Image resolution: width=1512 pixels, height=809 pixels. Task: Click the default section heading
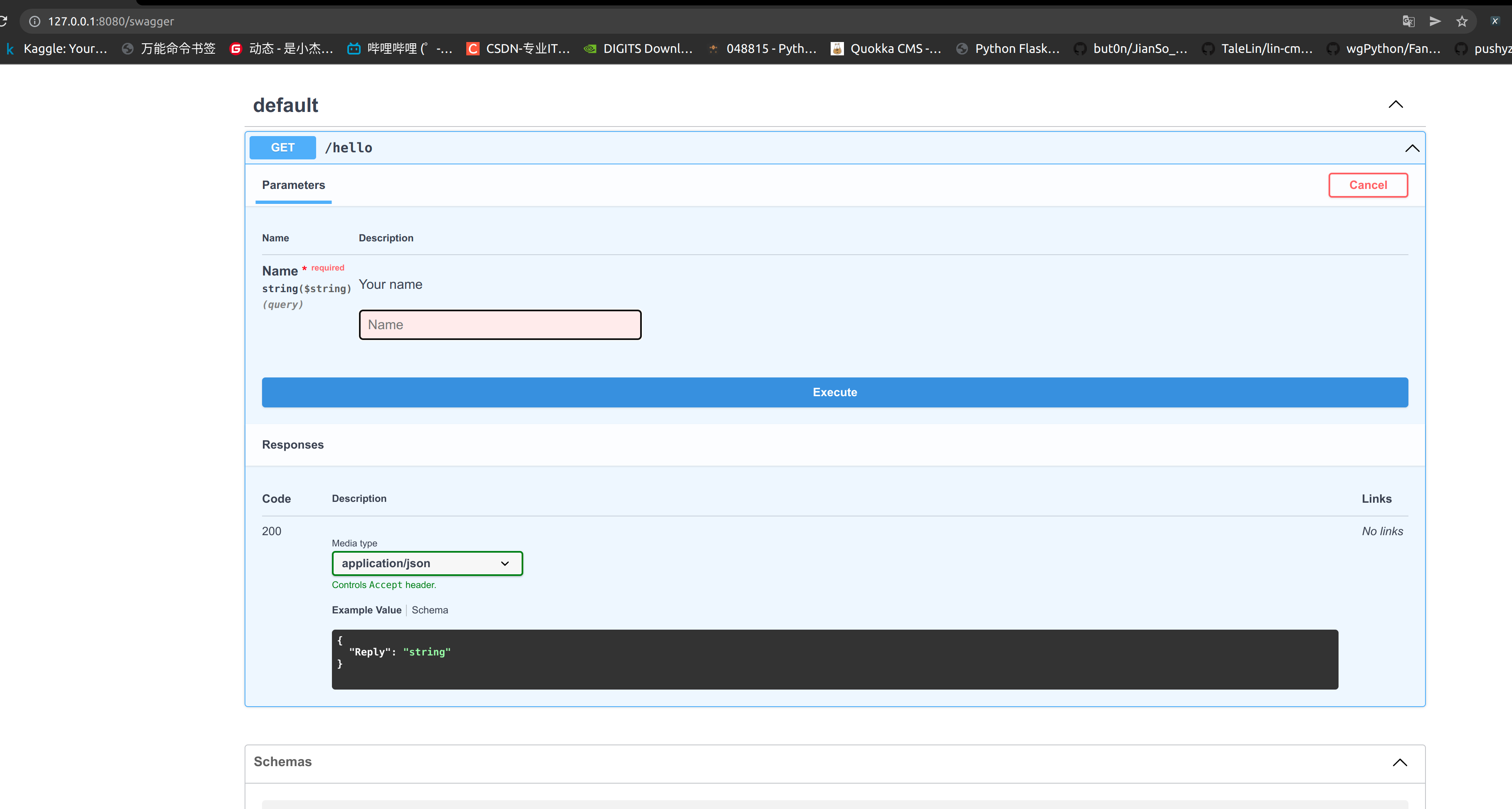point(285,105)
